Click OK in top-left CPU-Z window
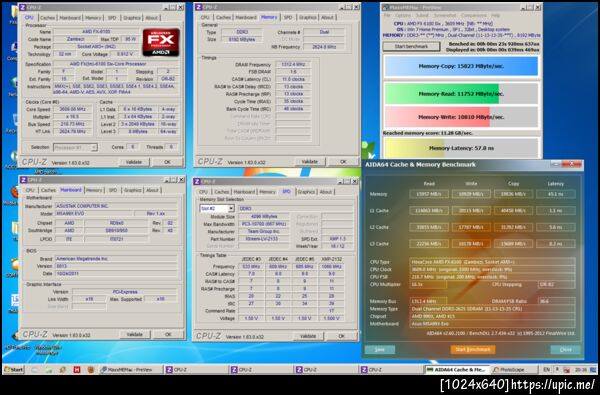Image resolution: width=600 pixels, height=395 pixels. point(167,162)
